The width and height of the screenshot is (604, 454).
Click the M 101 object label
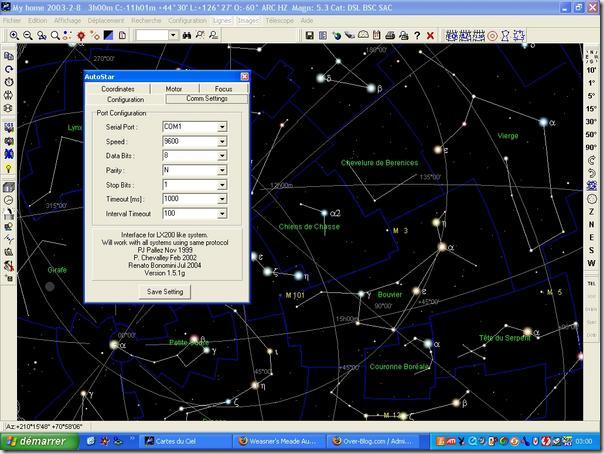click(x=295, y=295)
